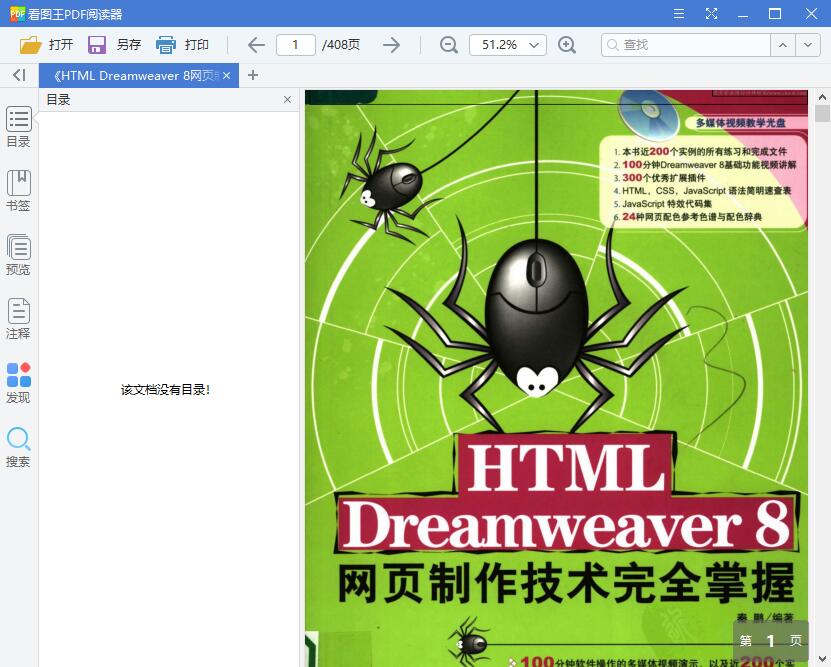Open a PDF file with 打开
Image resolution: width=831 pixels, height=667 pixels.
pos(46,45)
